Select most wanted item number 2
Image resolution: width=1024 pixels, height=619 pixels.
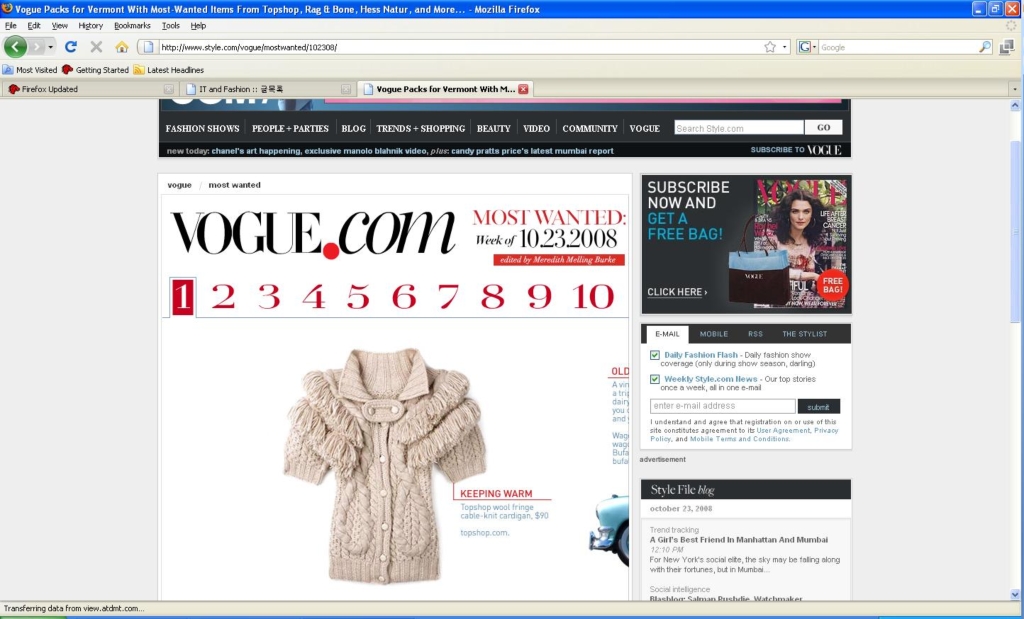[x=223, y=296]
